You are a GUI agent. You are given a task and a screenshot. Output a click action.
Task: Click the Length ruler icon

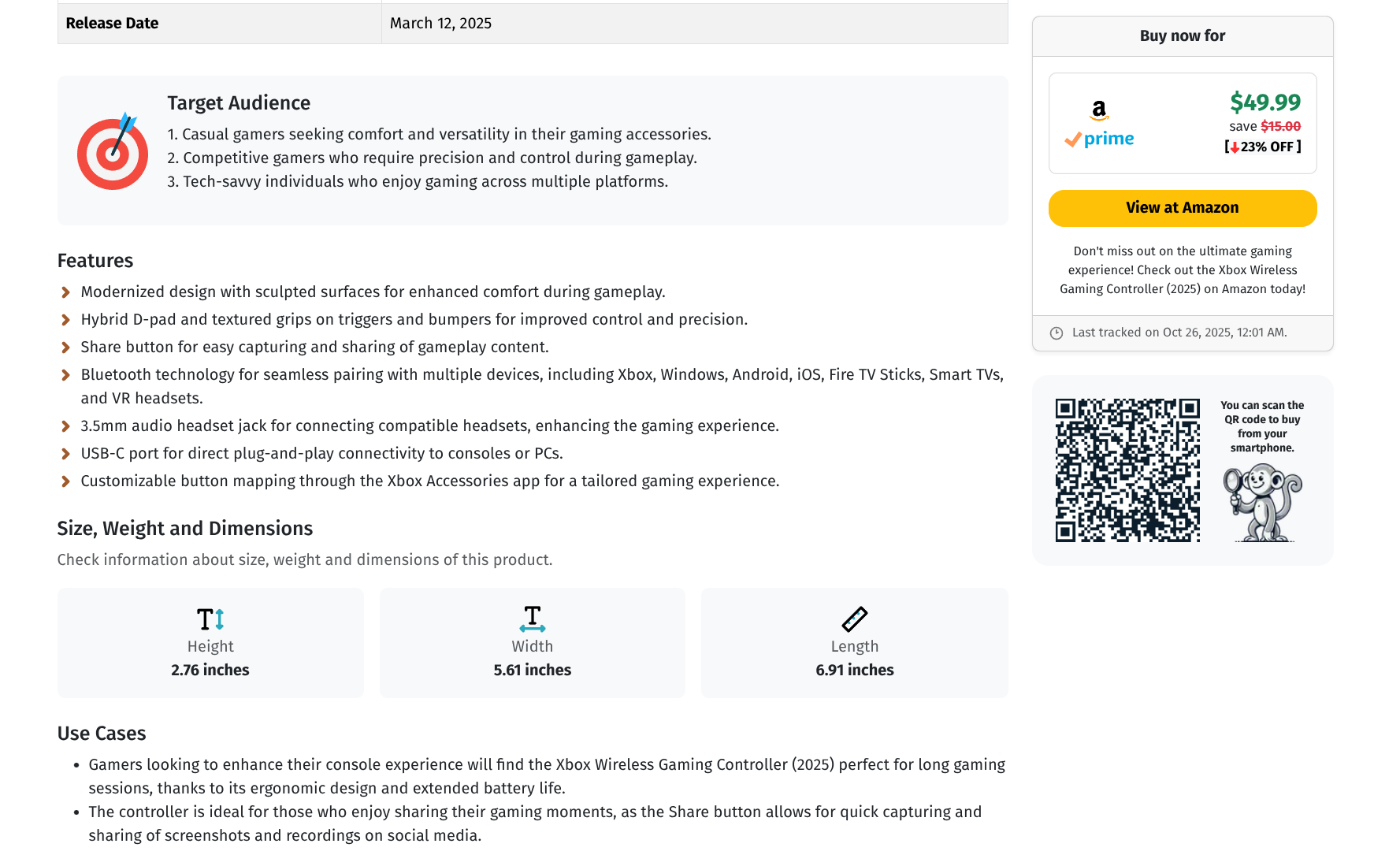[855, 619]
